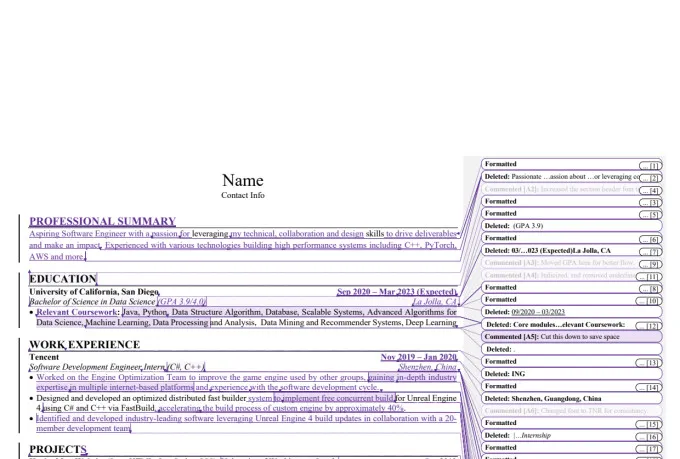680x459 pixels.
Task: Click the 'Contact Info' line
Action: 243,195
